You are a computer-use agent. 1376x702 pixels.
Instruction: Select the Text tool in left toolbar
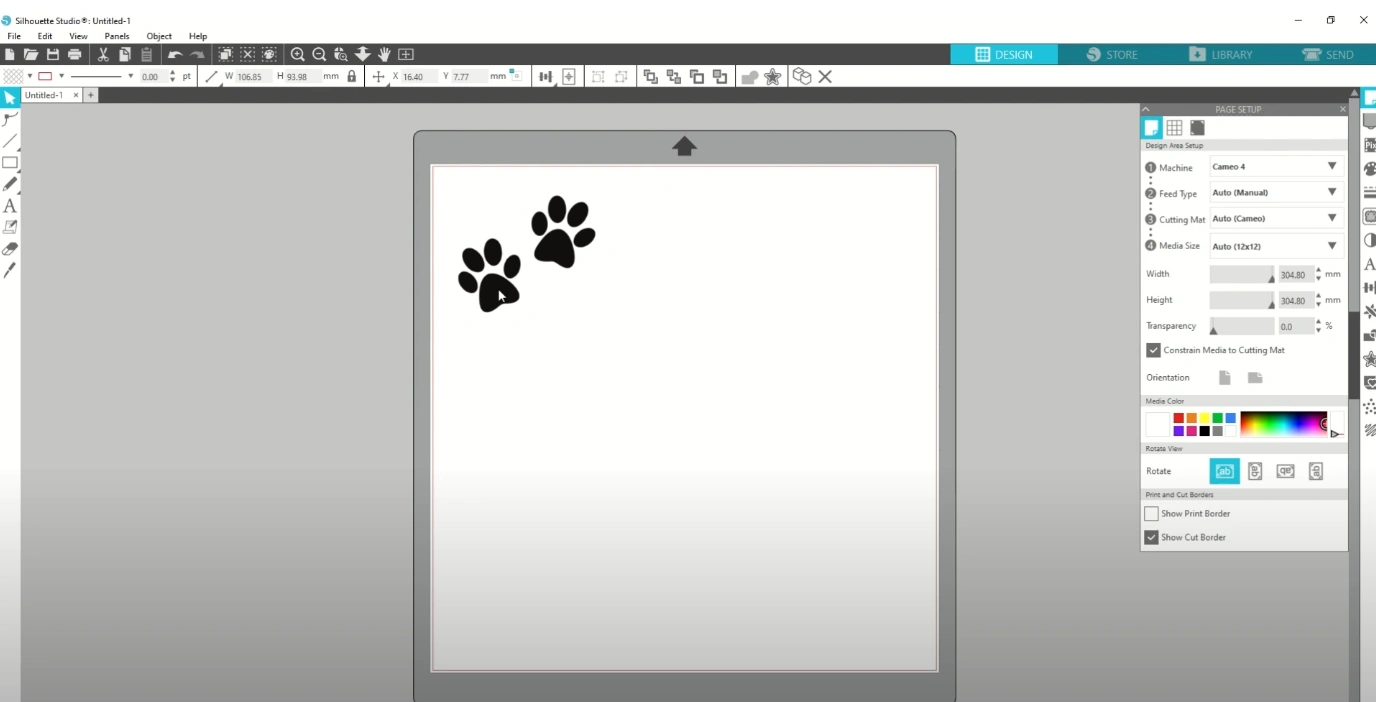tap(10, 206)
